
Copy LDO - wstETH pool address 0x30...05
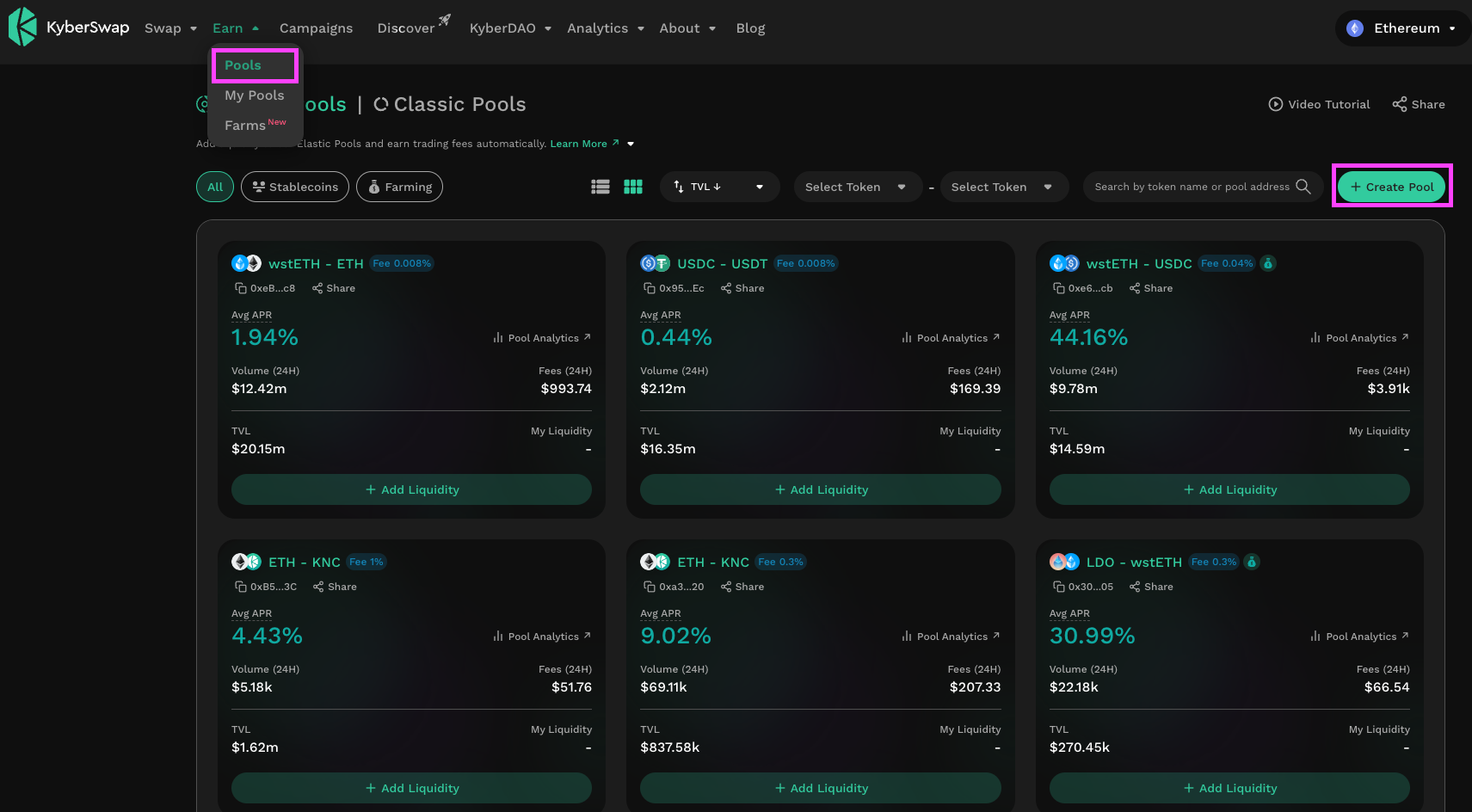(x=1059, y=587)
